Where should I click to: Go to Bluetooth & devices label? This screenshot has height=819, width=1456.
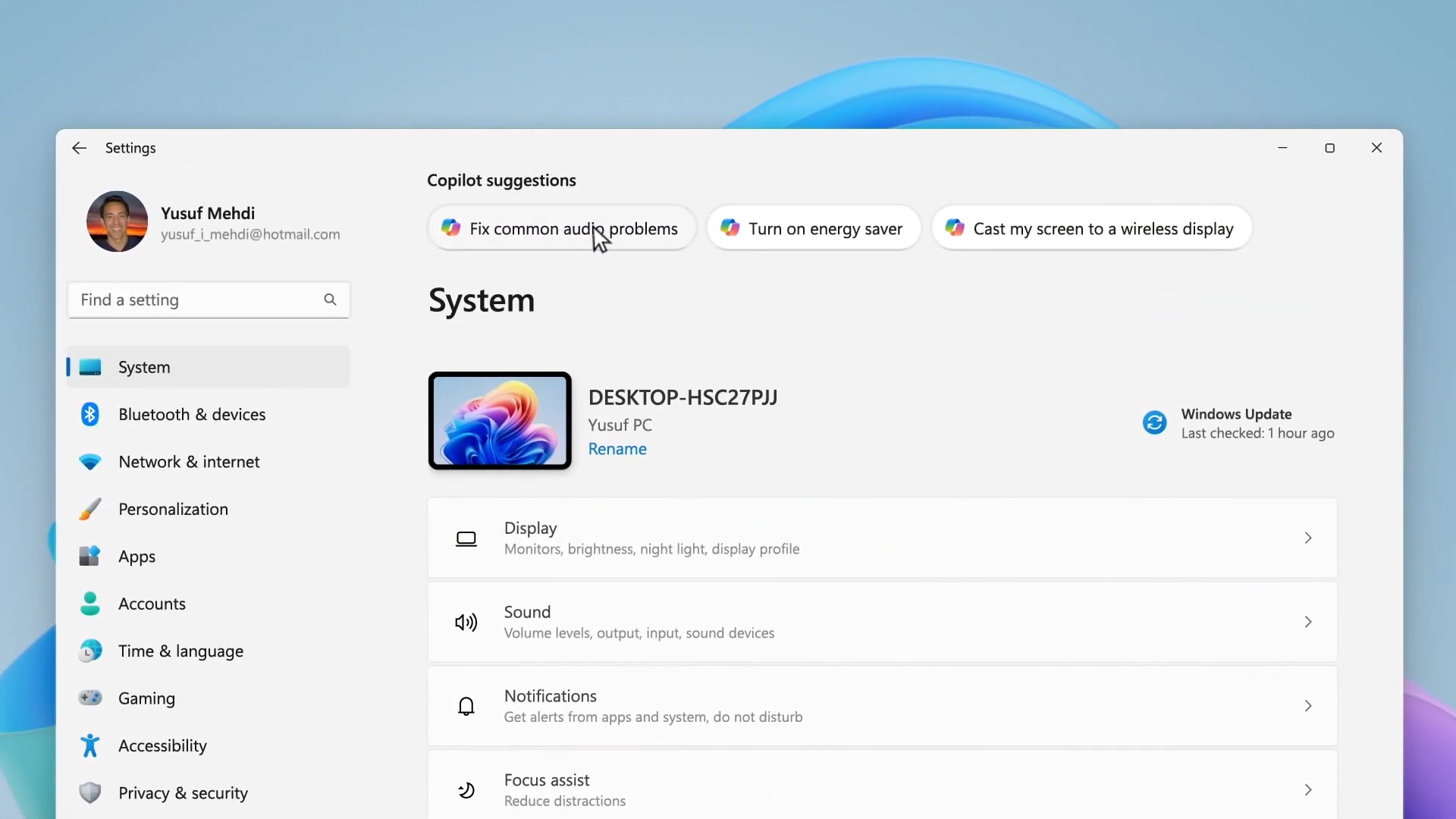click(192, 414)
